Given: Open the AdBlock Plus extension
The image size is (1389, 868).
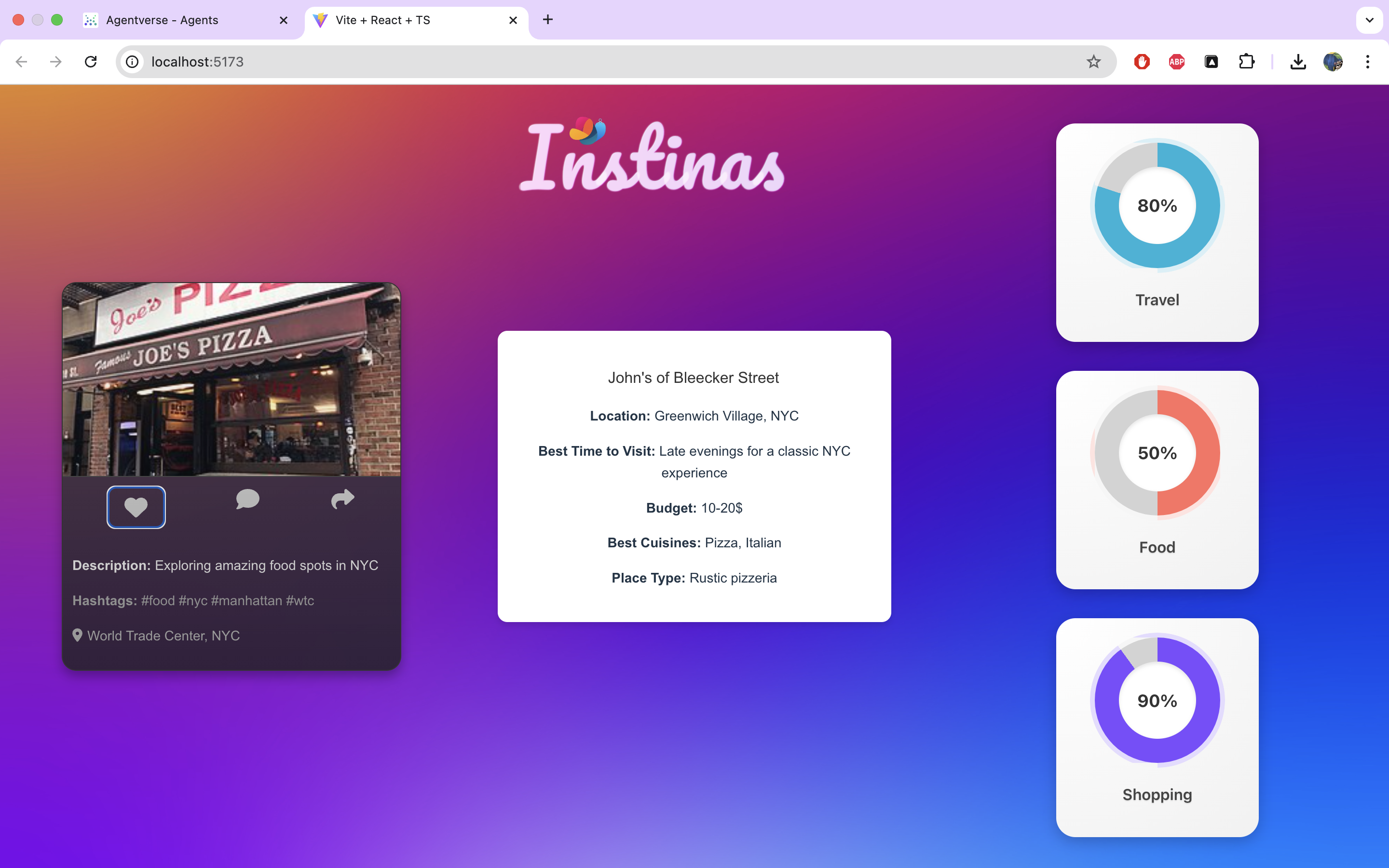Looking at the screenshot, I should pos(1176,61).
